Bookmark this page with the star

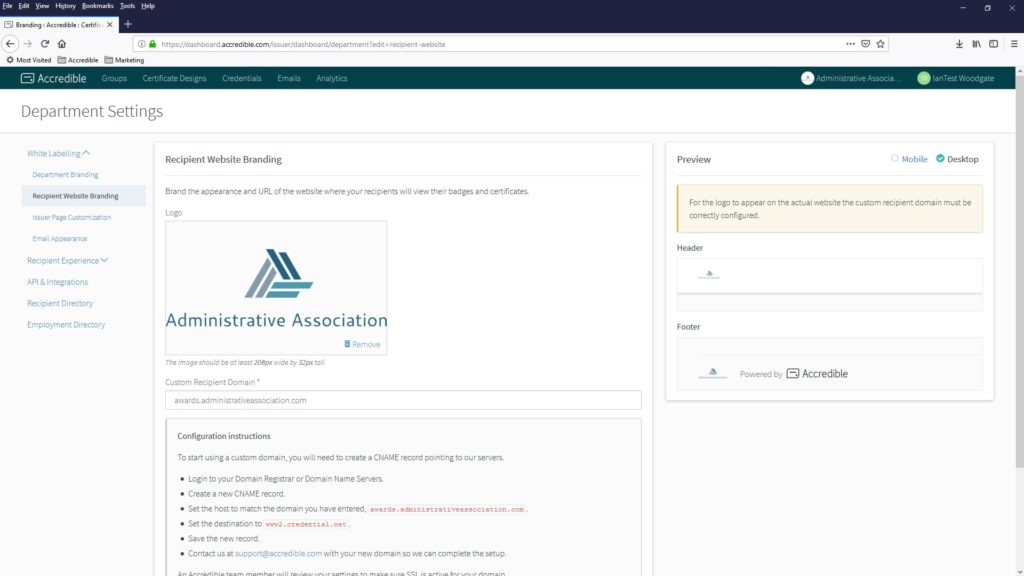(880, 44)
